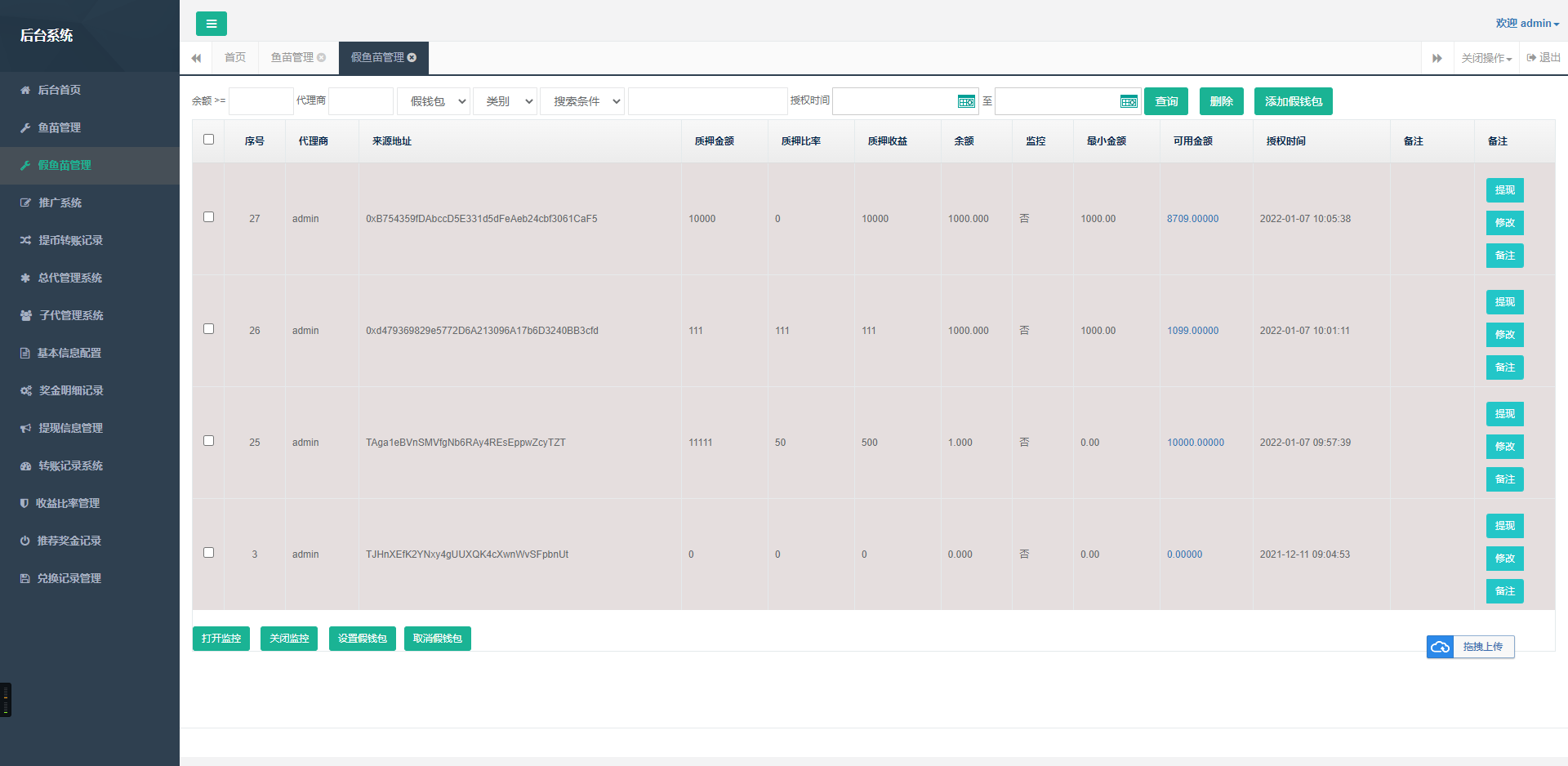
Task: Tick the checkbox for row 25
Action: (x=209, y=441)
